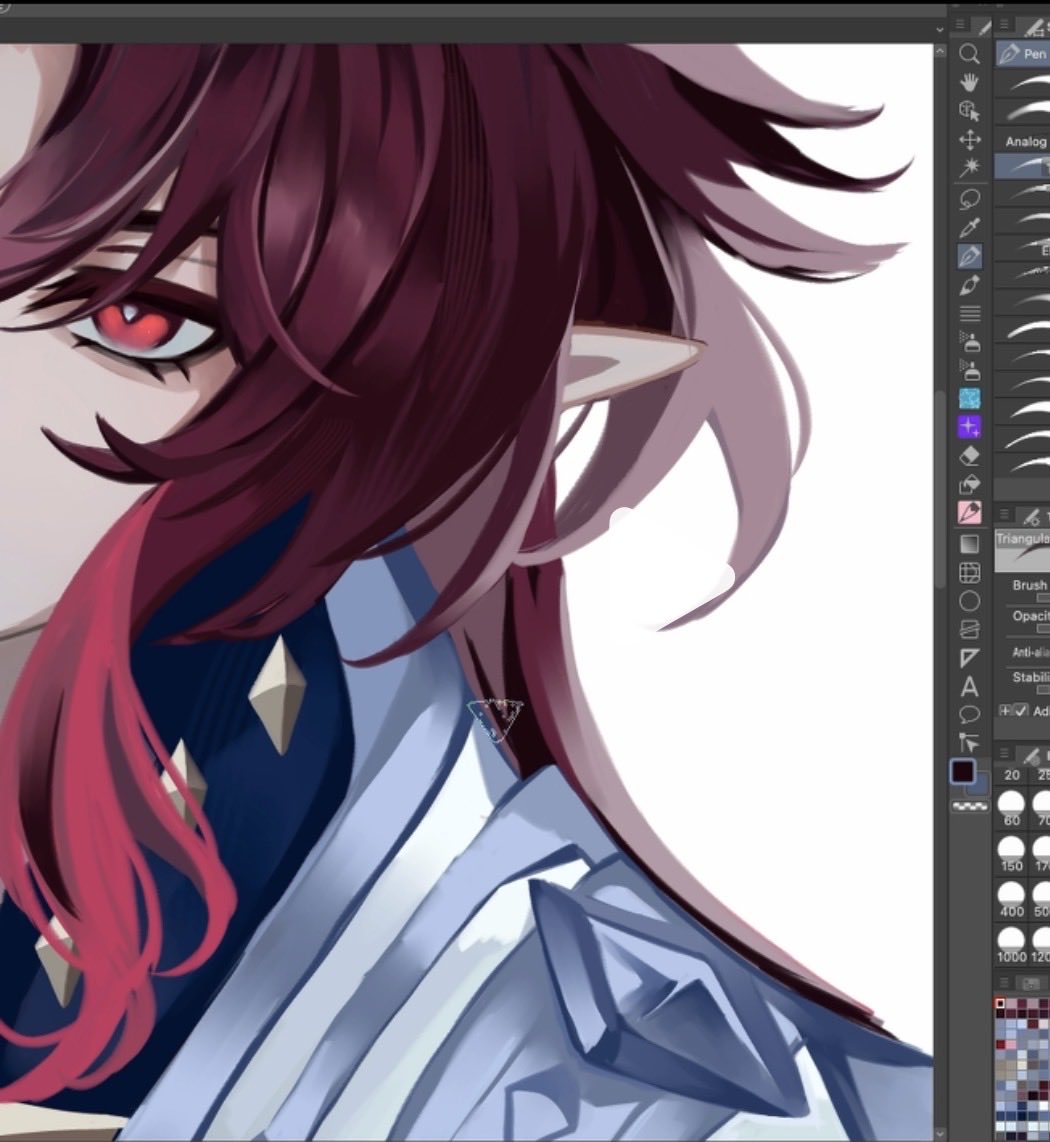1050x1142 pixels.
Task: Select the Text tool A icon
Action: coord(969,687)
